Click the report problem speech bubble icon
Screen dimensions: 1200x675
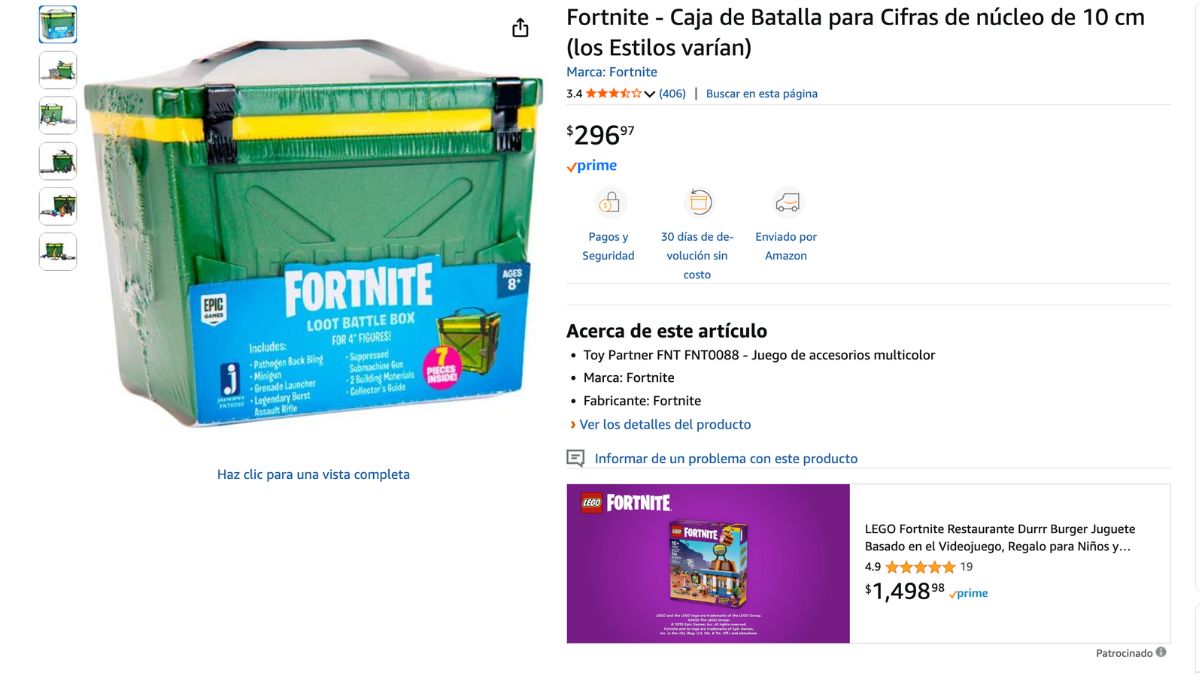(575, 458)
